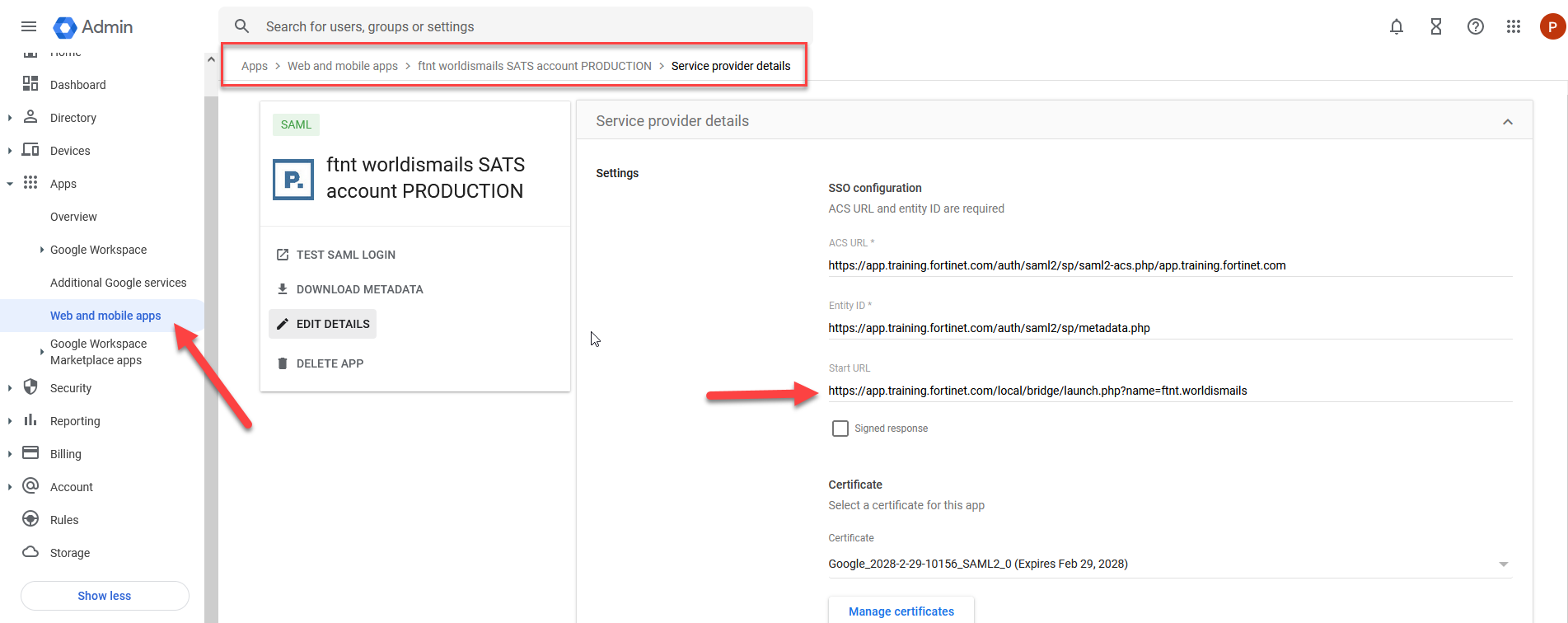Expand the Security section arrow
This screenshot has height=623, width=1568.
(10, 388)
